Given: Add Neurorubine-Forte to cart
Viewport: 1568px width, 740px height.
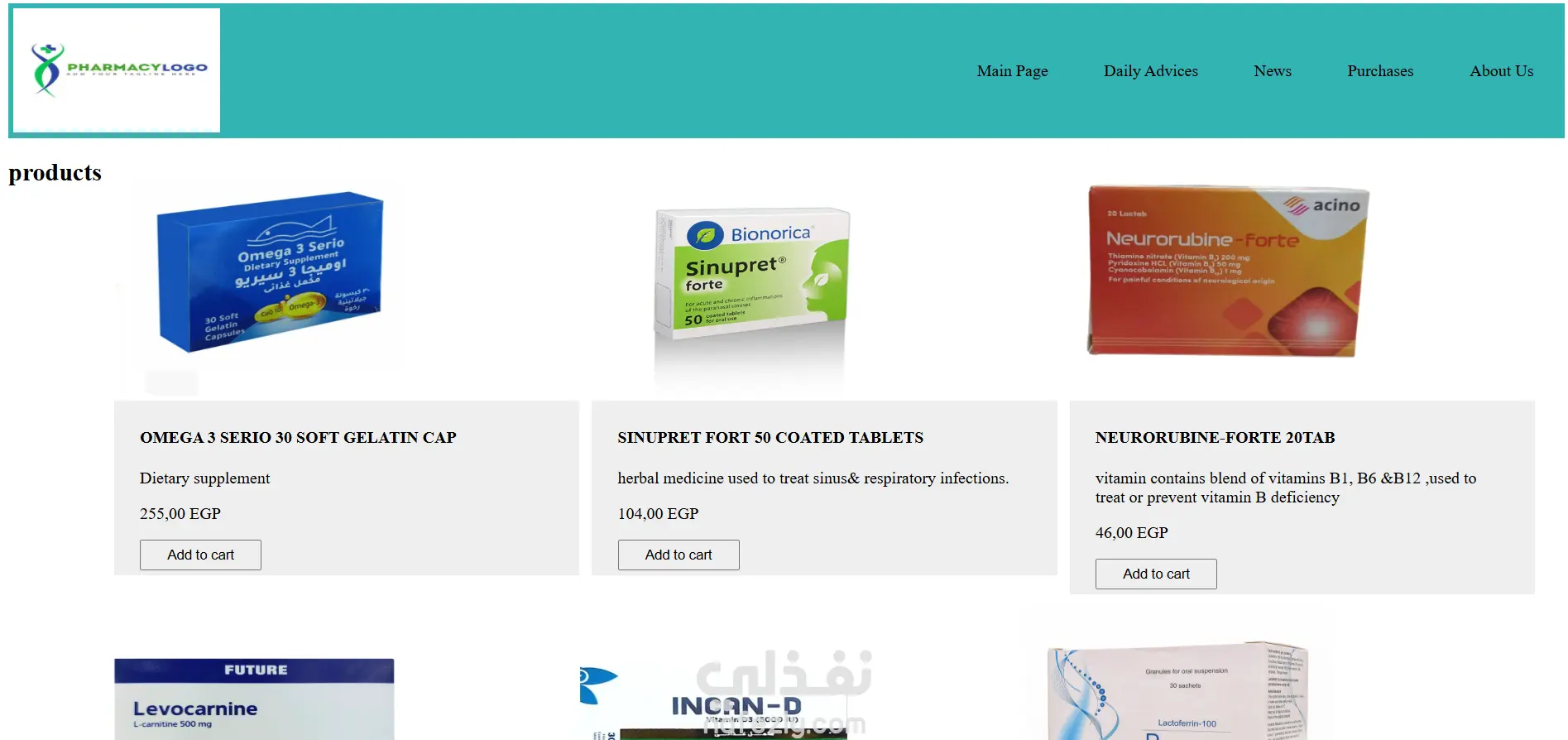Looking at the screenshot, I should pyautogui.click(x=1156, y=574).
